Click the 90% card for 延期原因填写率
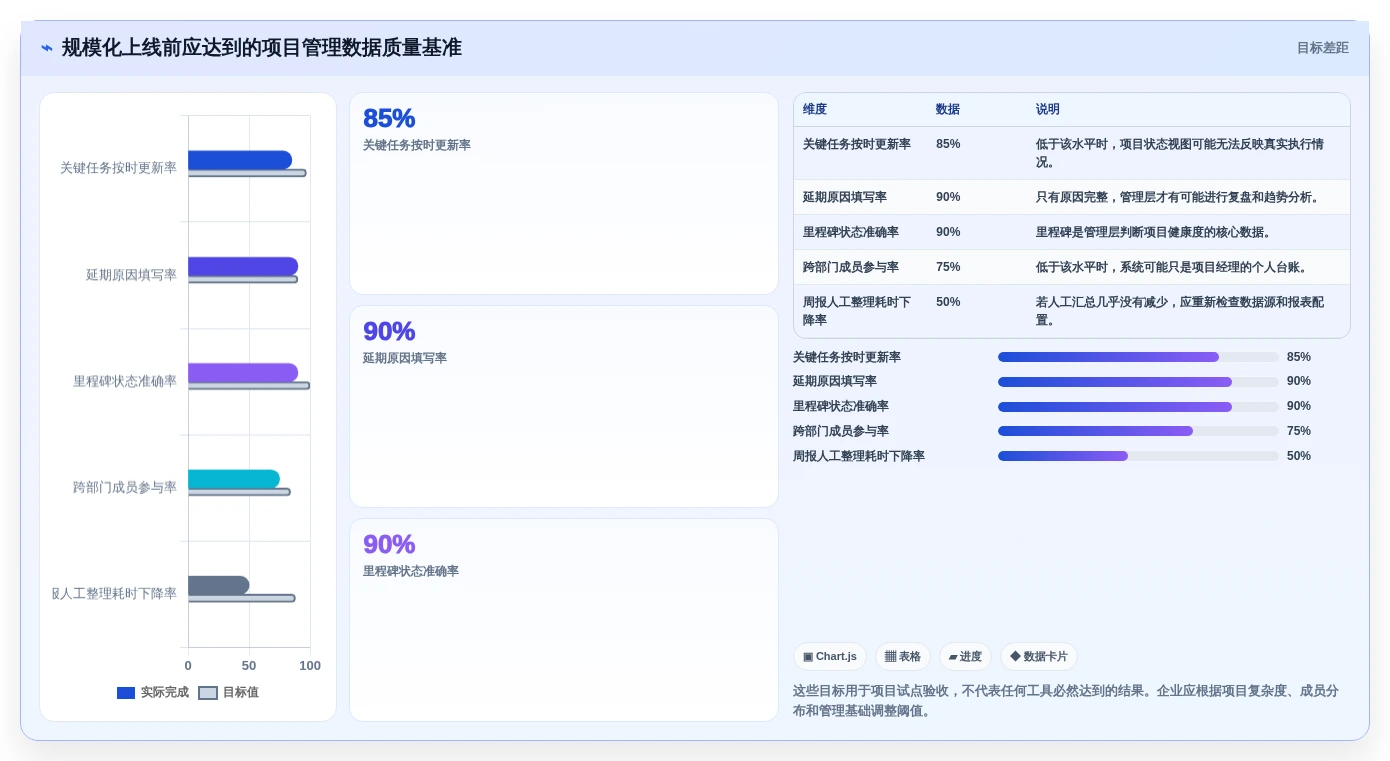Image resolution: width=1390 pixels, height=761 pixels. pos(564,407)
